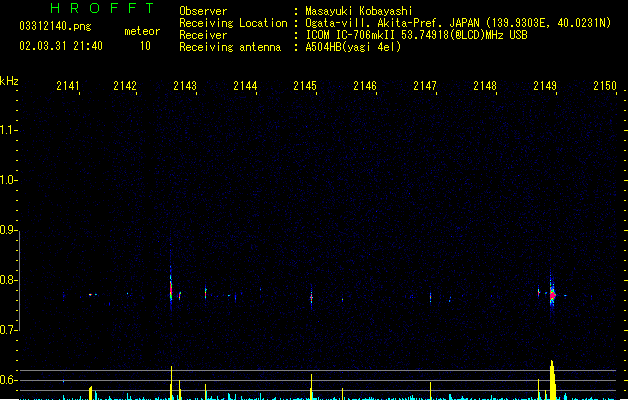Click the 2143 time axis label
629x400 pixels.
(x=185, y=86)
